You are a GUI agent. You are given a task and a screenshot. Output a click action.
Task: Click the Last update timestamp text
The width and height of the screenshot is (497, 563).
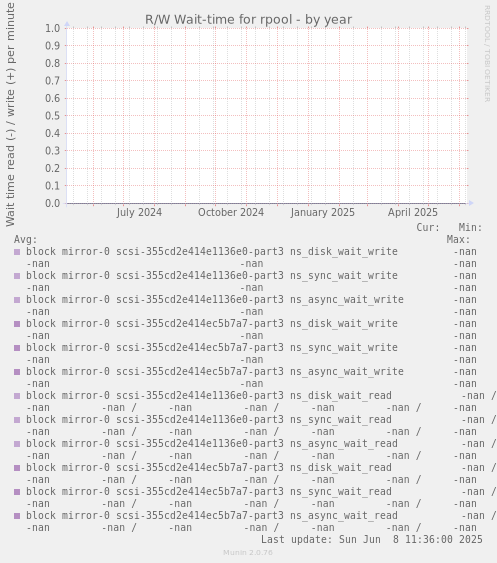(372, 540)
